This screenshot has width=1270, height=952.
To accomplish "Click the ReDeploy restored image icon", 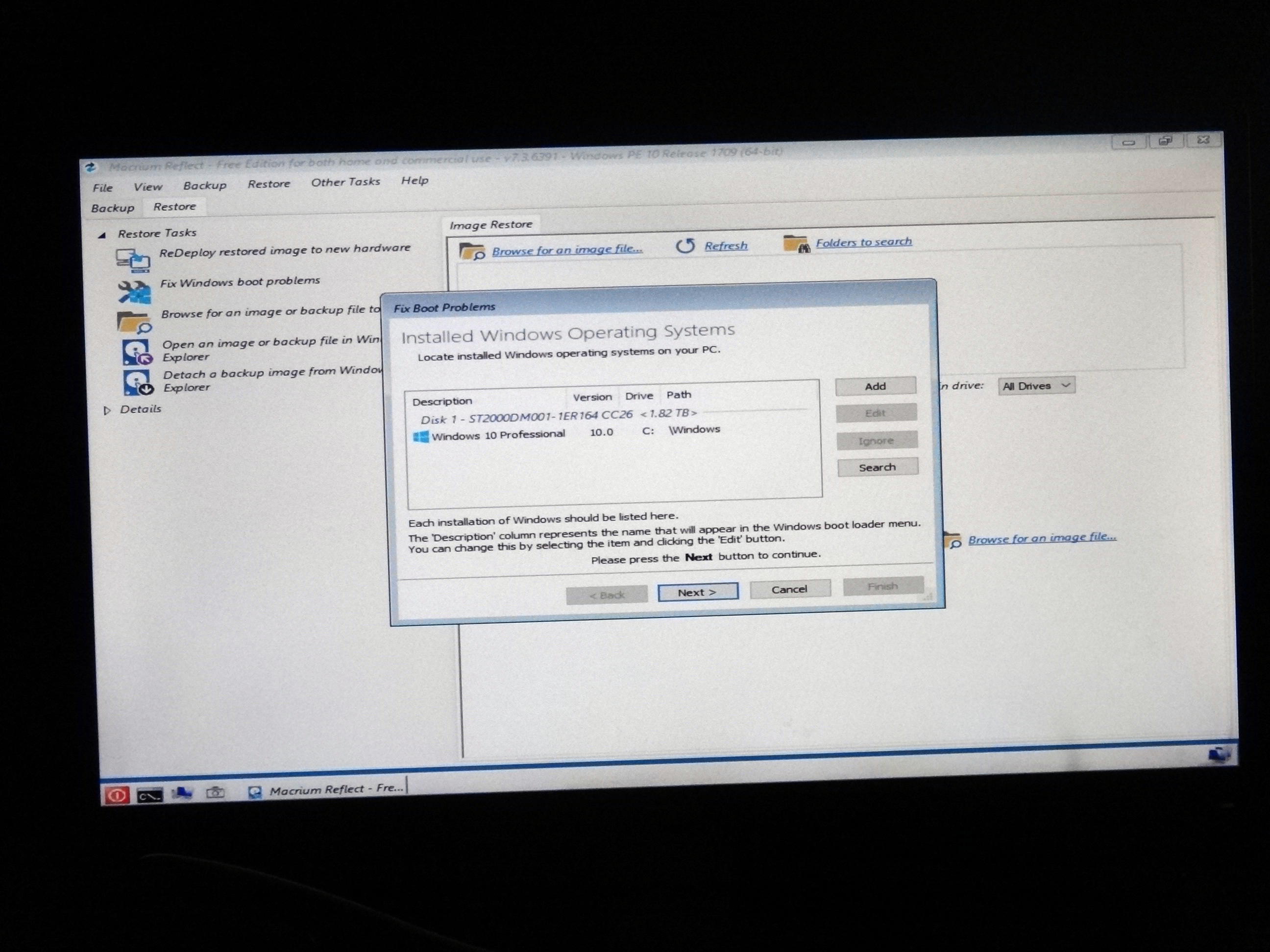I will (x=133, y=260).
